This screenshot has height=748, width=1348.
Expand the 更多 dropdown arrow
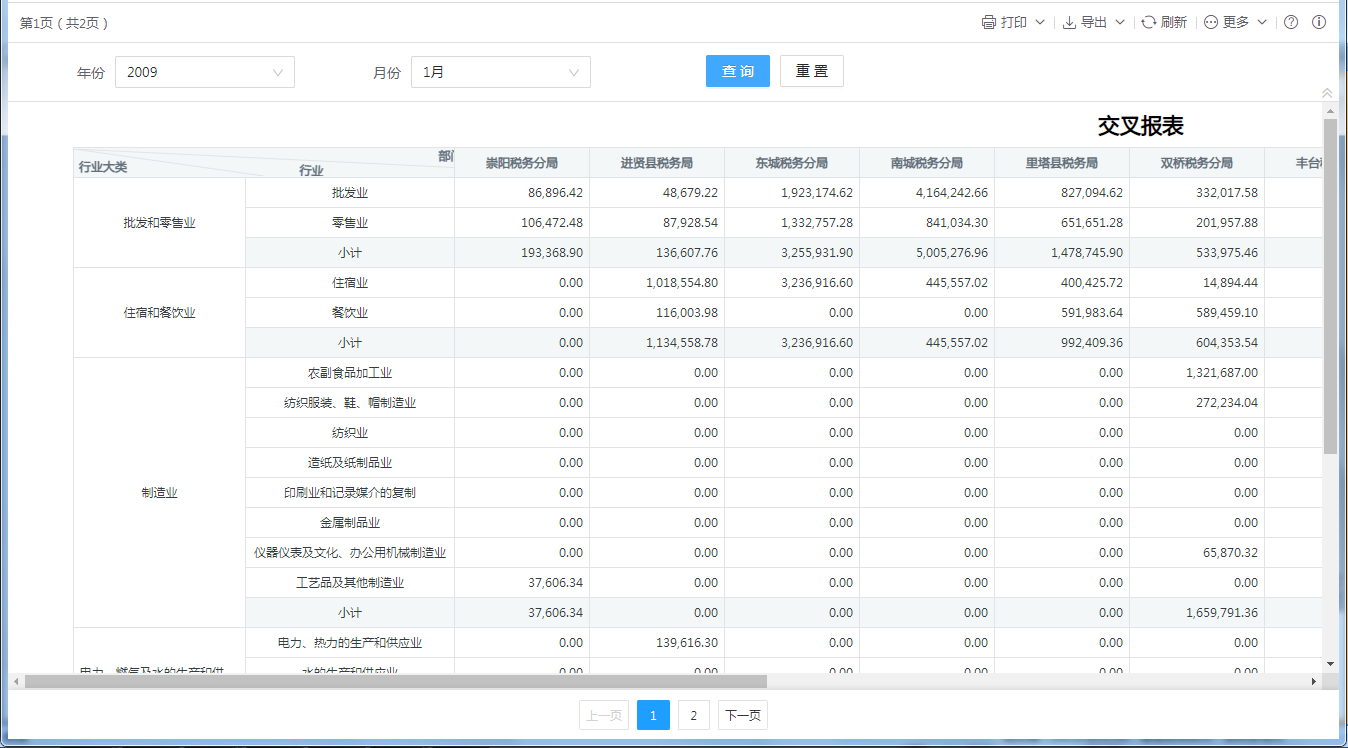pos(1262,22)
